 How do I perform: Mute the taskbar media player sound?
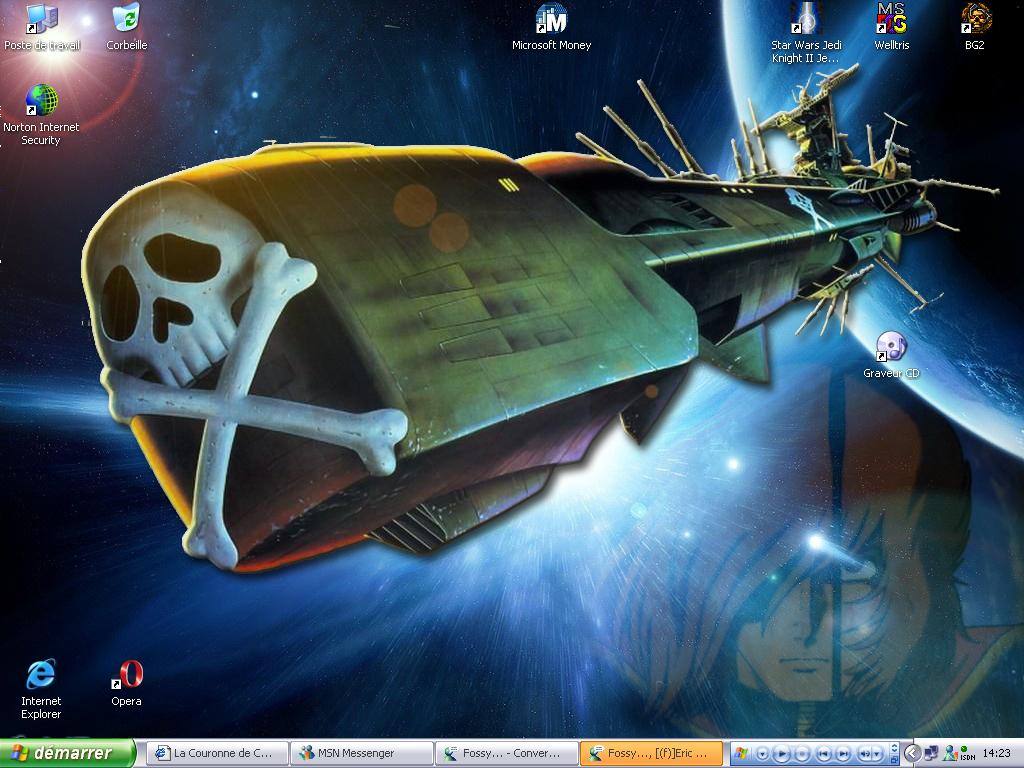click(866, 754)
